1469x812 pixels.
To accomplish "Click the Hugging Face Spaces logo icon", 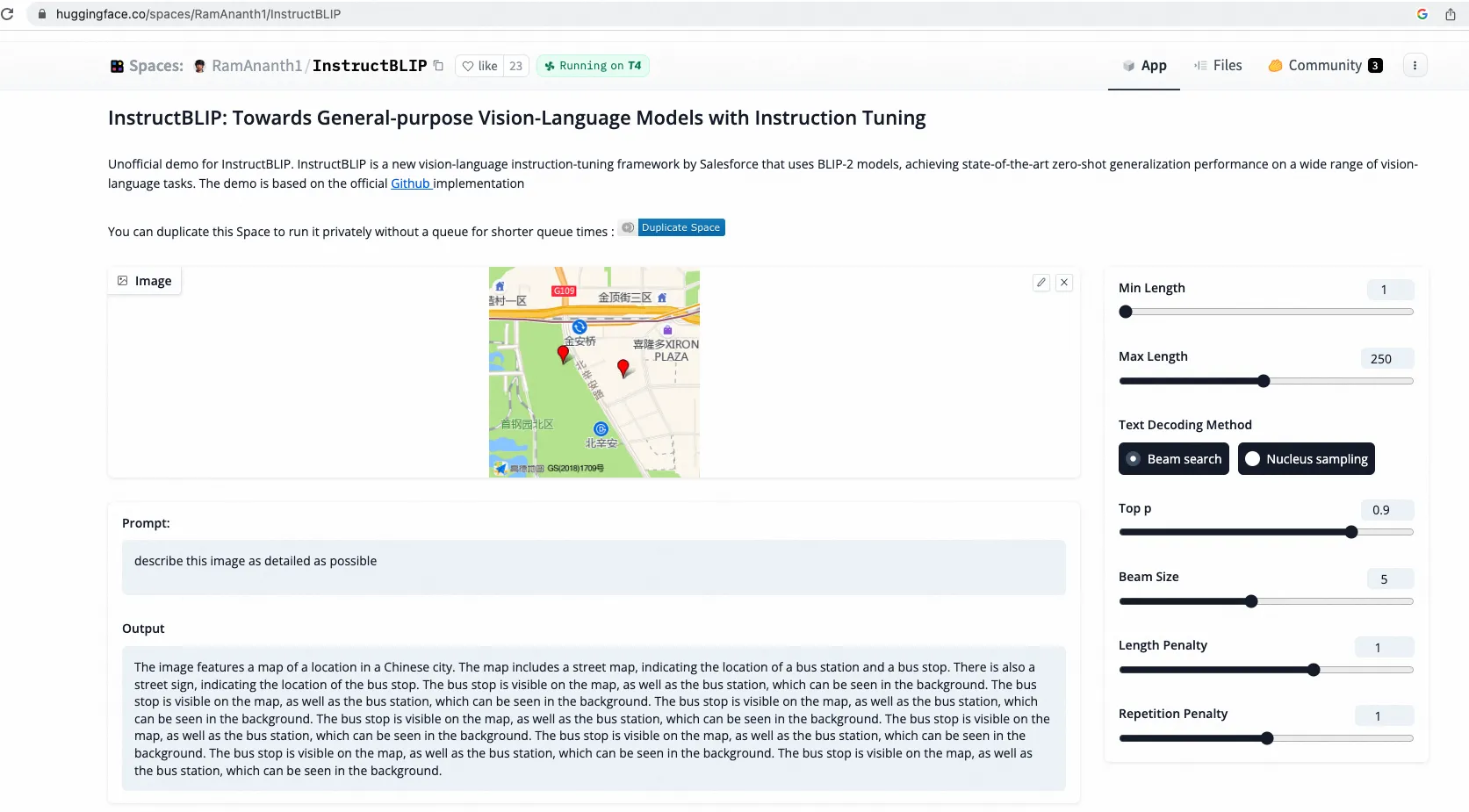I will (x=117, y=66).
